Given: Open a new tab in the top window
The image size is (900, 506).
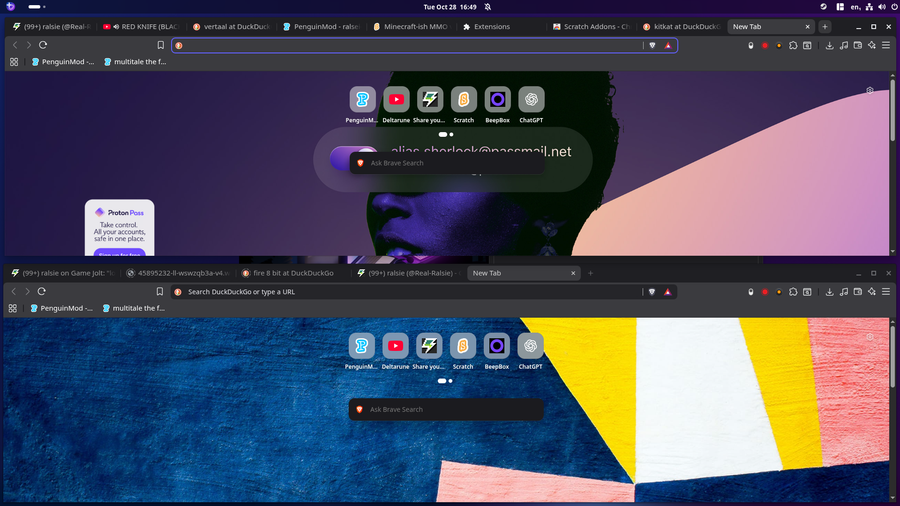Looking at the screenshot, I should click(825, 26).
